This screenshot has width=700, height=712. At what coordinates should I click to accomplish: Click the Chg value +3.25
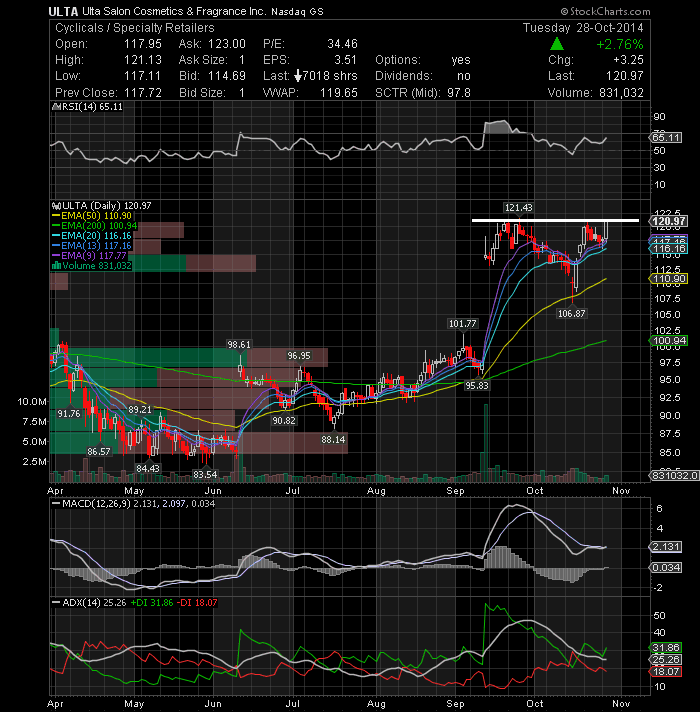[x=628, y=60]
